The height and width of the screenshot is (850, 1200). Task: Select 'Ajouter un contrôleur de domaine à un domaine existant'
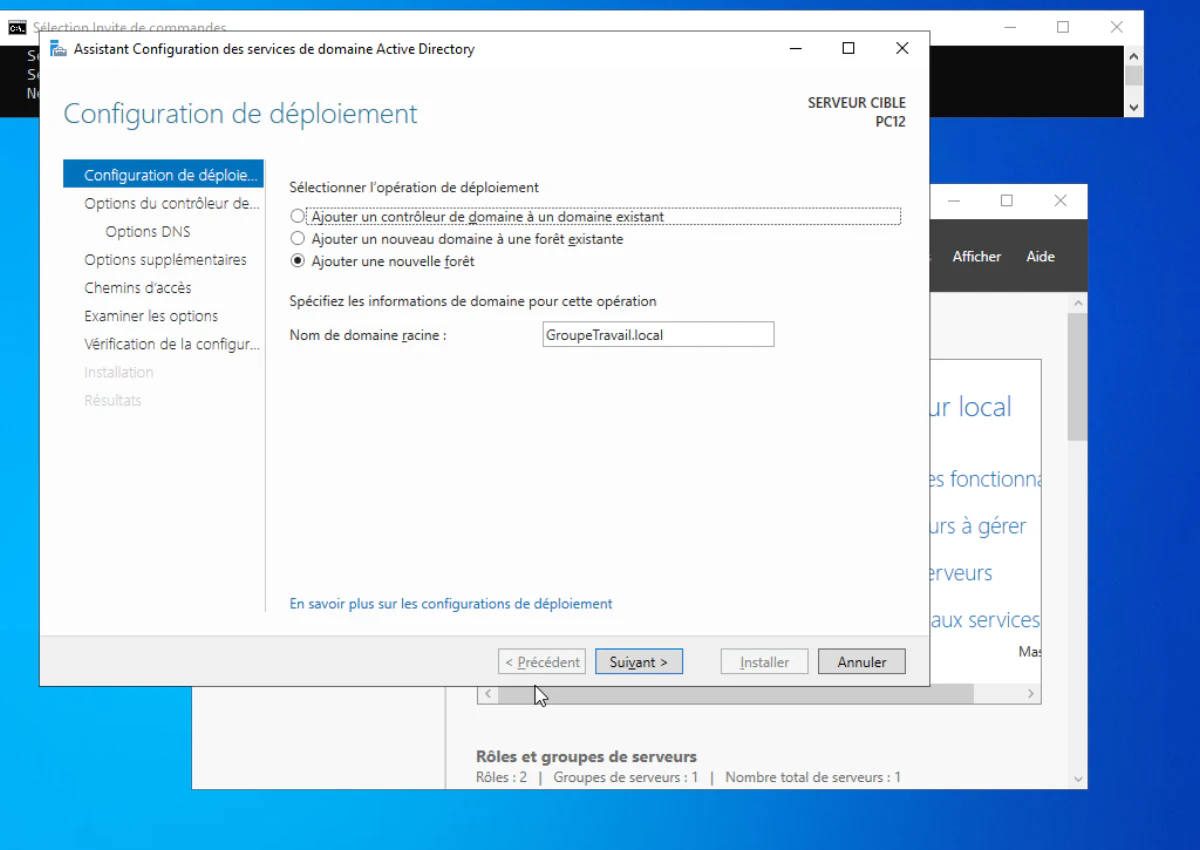(x=296, y=216)
